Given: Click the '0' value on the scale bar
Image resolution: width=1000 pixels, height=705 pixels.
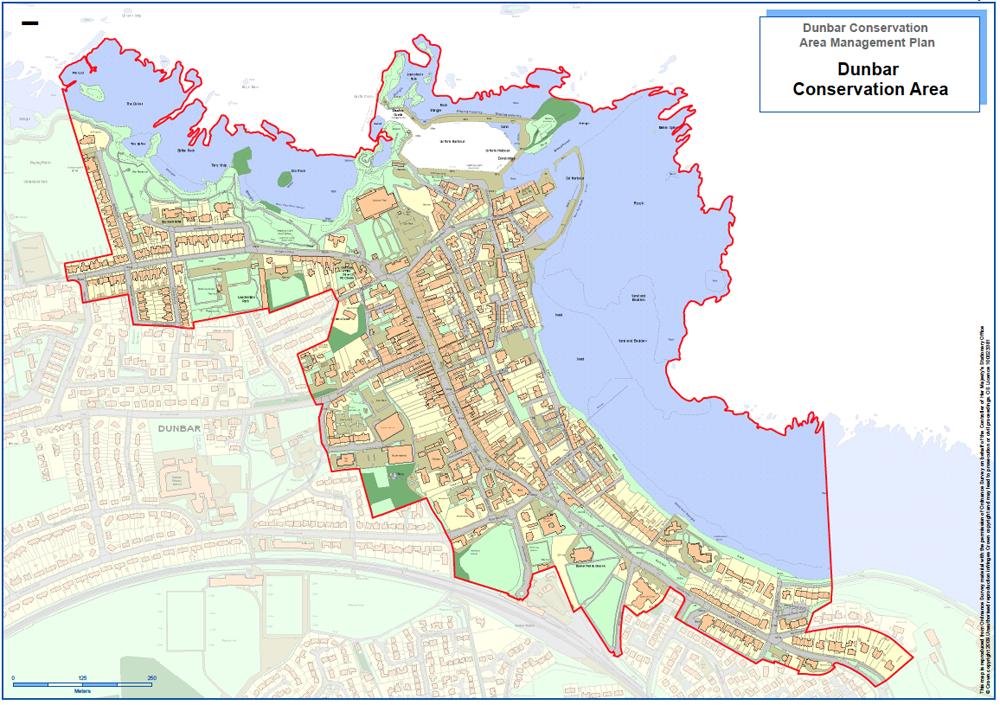Looking at the screenshot, I should (13, 678).
